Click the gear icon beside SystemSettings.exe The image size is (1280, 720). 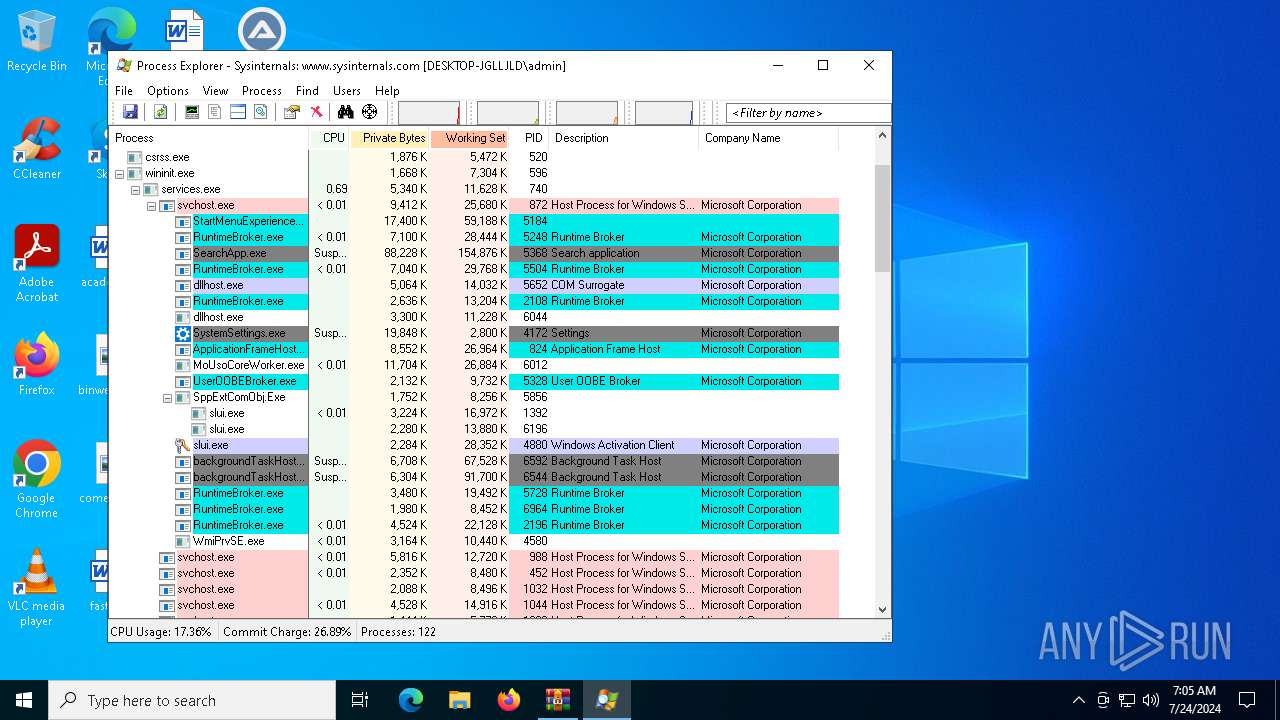click(x=182, y=333)
